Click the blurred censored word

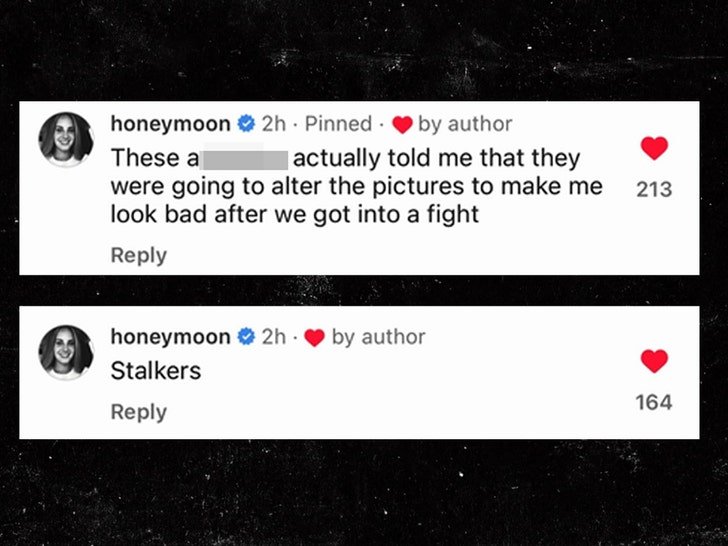point(245,159)
